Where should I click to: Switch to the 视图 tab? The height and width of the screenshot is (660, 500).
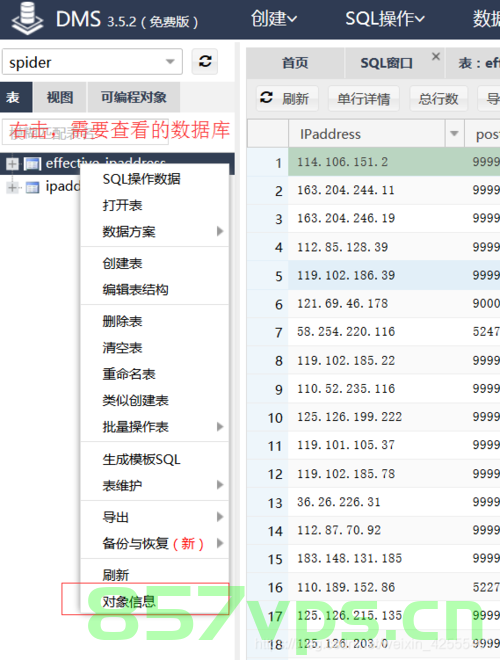60,97
